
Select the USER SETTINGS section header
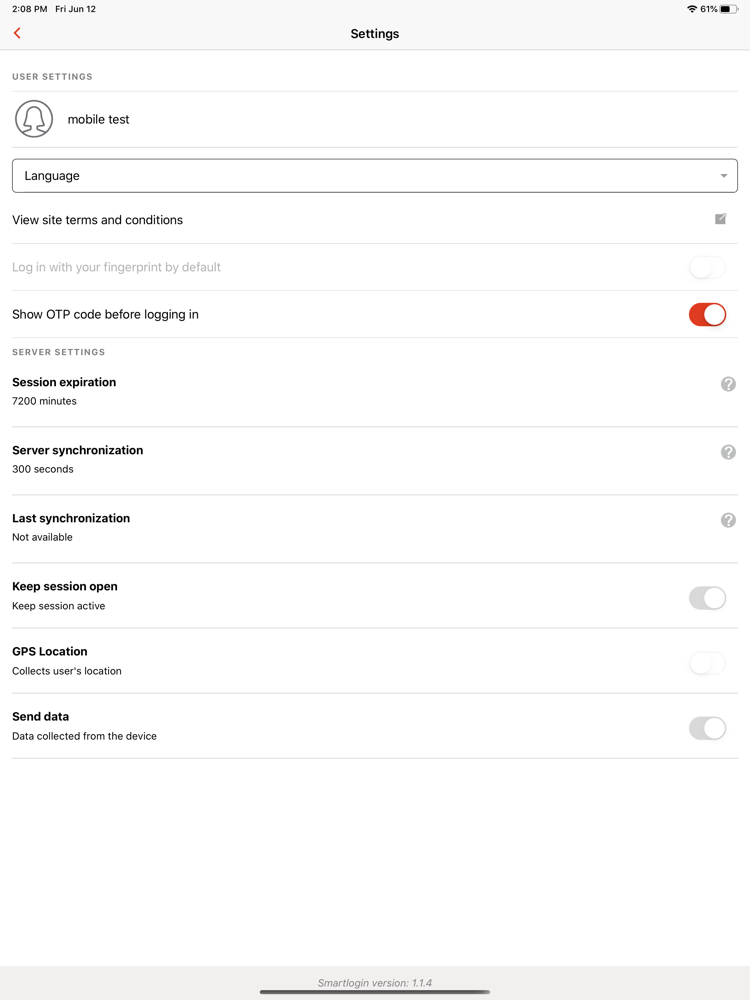click(52, 77)
